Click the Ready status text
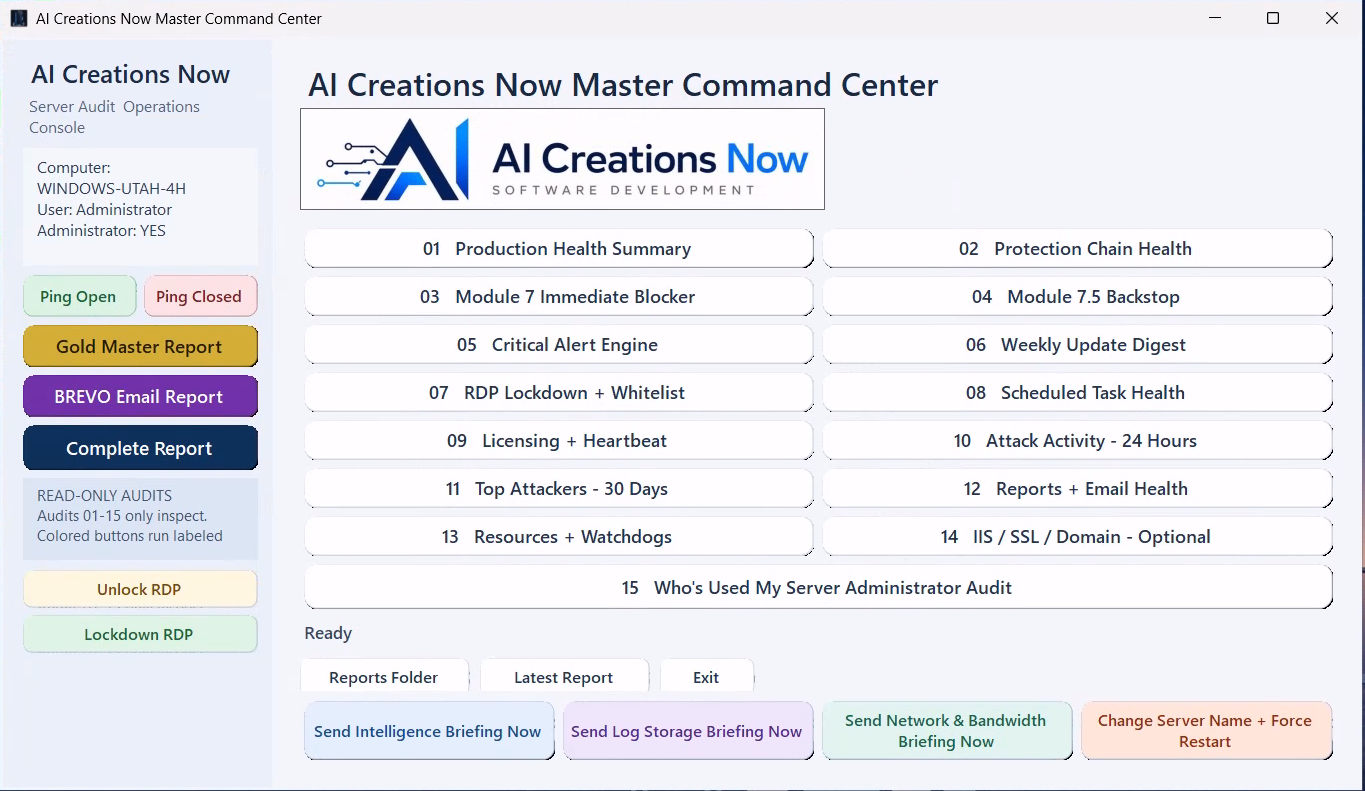This screenshot has height=791, width=1365. pyautogui.click(x=328, y=633)
